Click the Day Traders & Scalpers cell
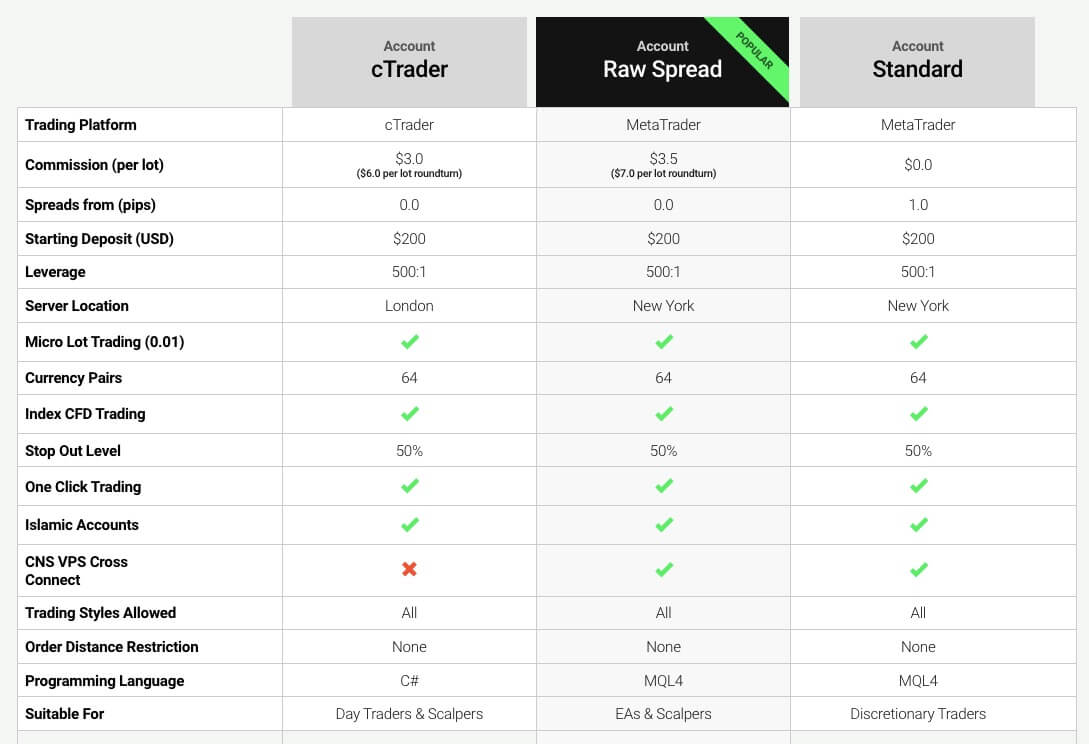Viewport: 1089px width, 744px height. pos(409,714)
